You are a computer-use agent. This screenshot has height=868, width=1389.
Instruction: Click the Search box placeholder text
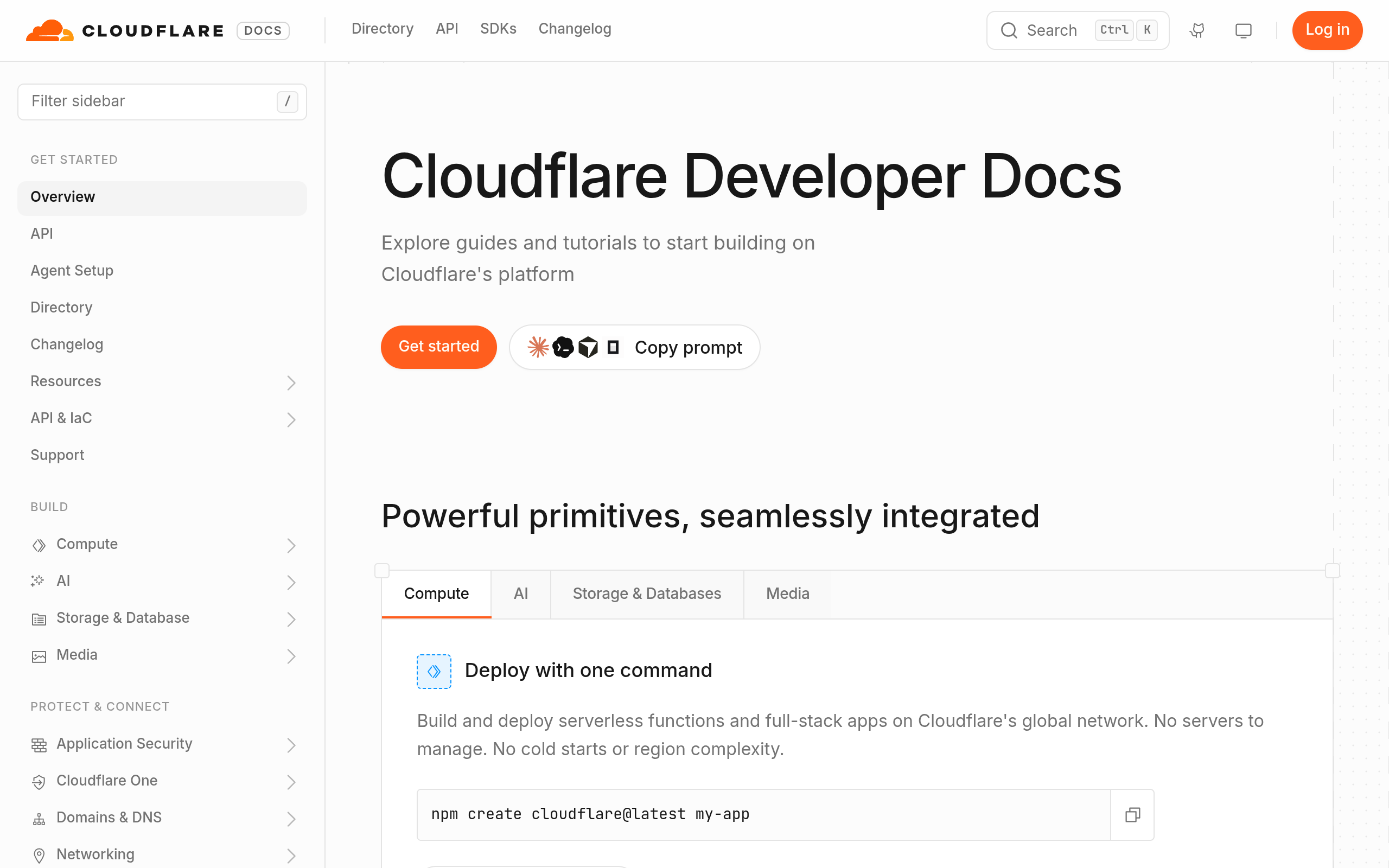[1052, 30]
